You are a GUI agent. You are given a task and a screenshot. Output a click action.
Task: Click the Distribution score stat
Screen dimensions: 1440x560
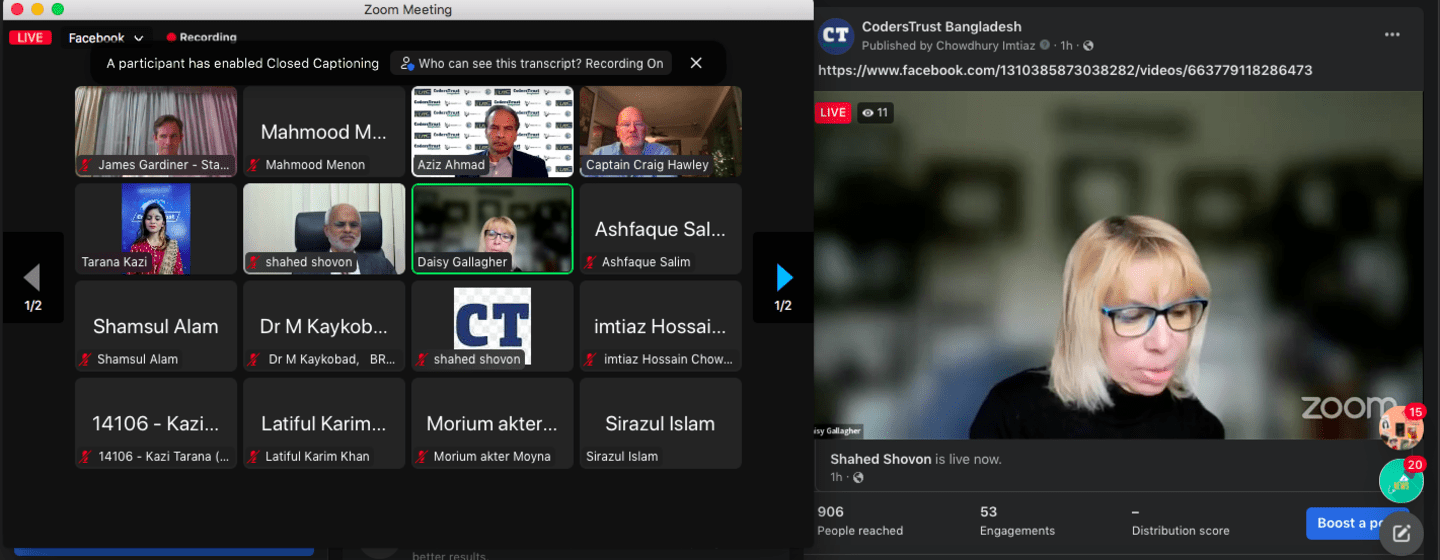pyautogui.click(x=1180, y=520)
